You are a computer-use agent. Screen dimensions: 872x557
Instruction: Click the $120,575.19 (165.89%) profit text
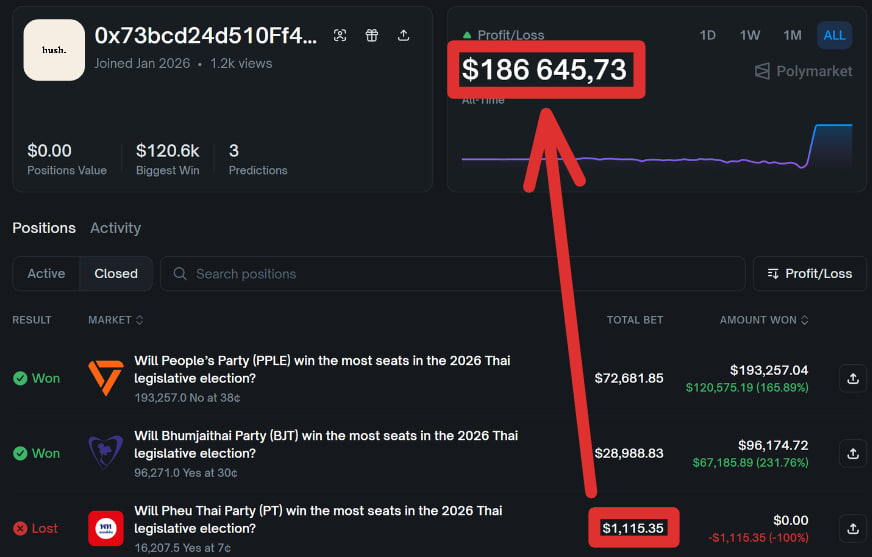pyautogui.click(x=747, y=387)
